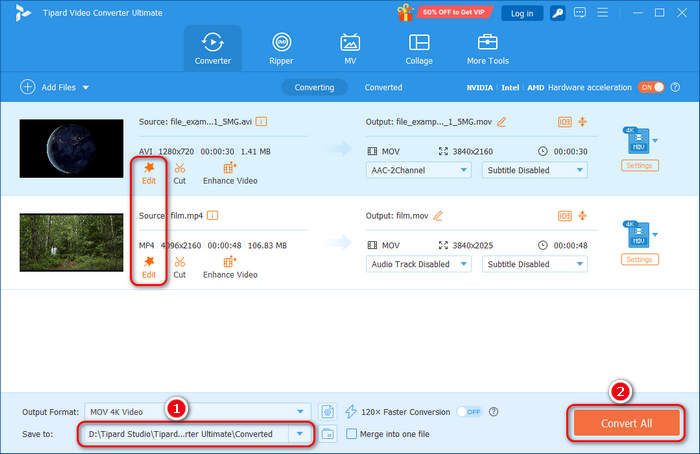Screen dimensions: 700x454
Task: Cut the film.mp4 video
Action: click(x=179, y=267)
